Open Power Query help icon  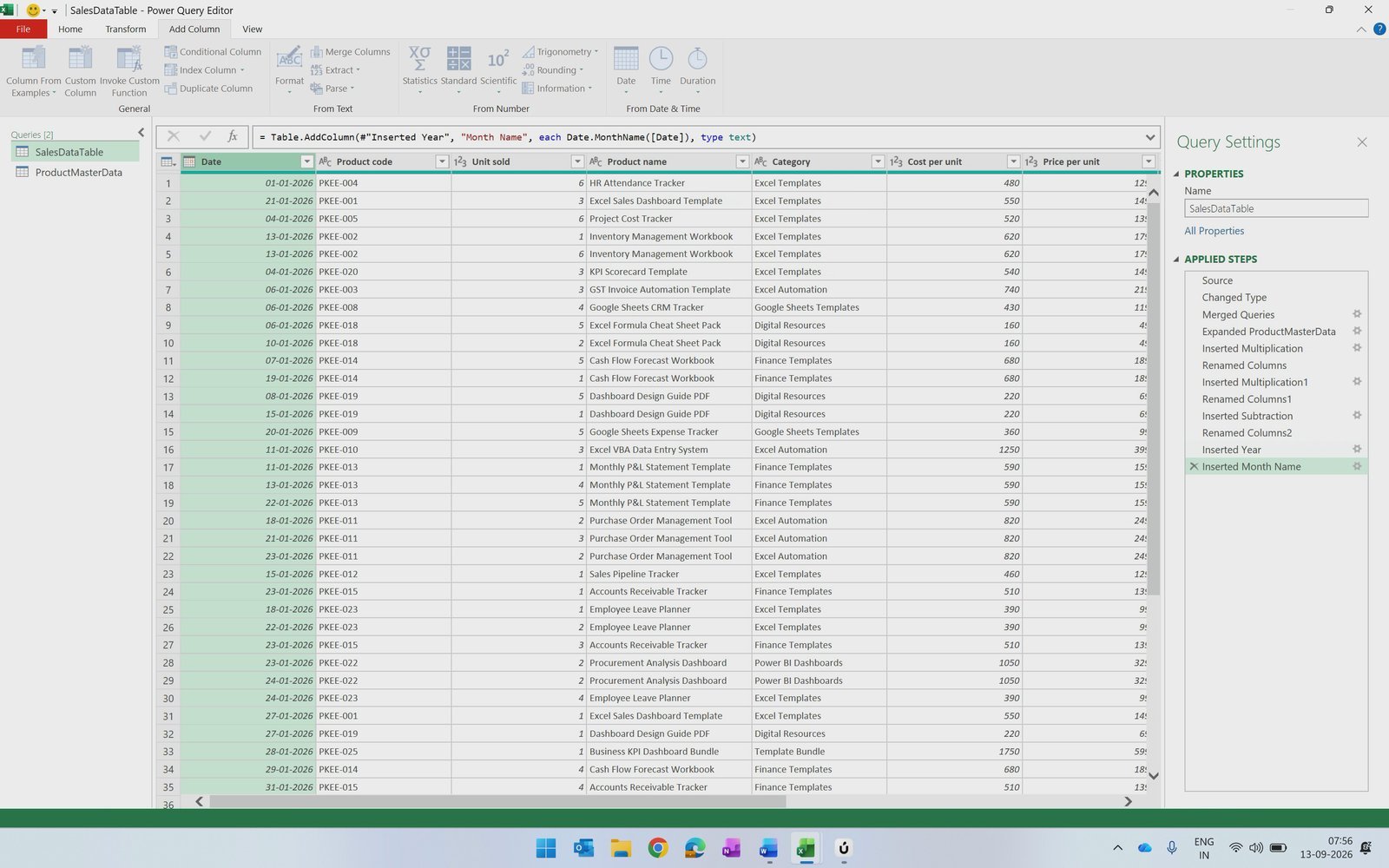tap(1379, 30)
